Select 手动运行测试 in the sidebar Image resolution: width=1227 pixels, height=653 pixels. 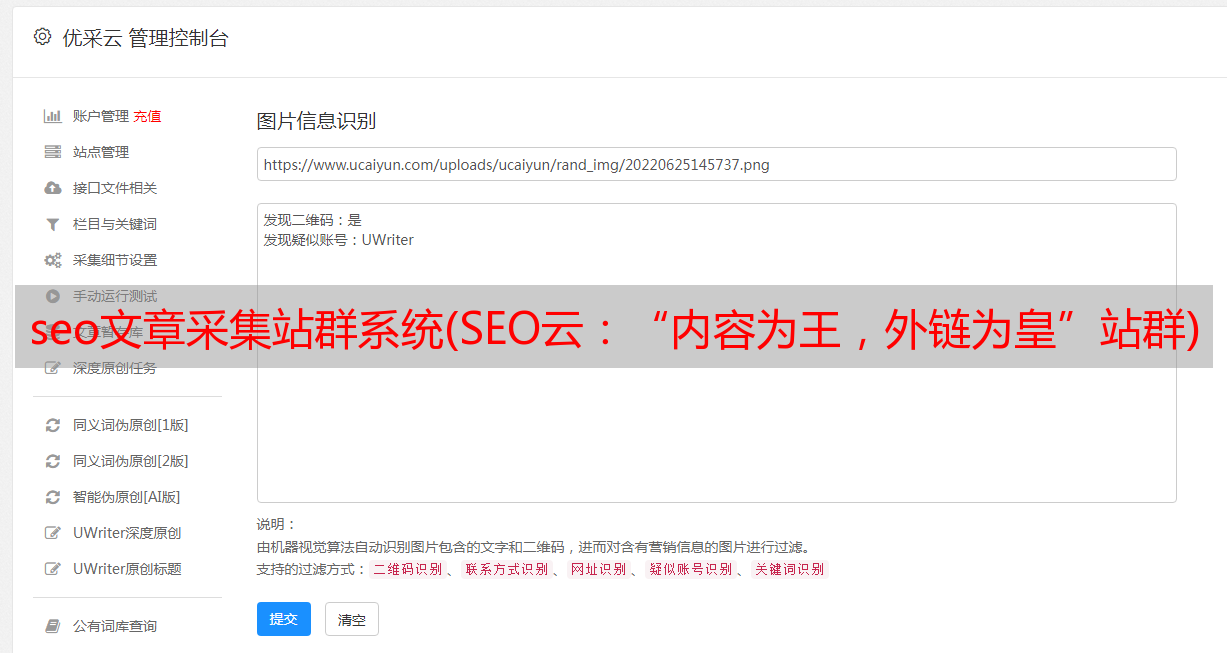point(115,296)
